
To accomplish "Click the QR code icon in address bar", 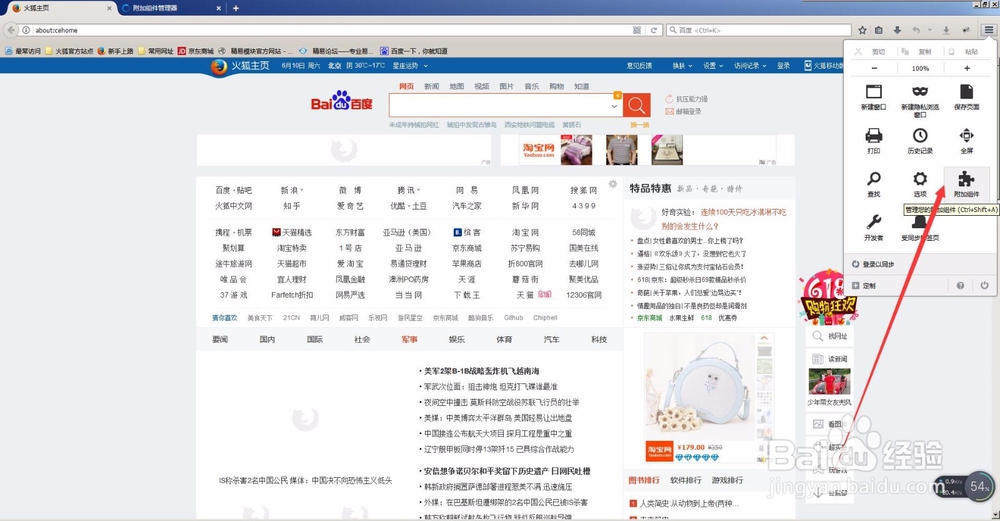I will tap(636, 30).
